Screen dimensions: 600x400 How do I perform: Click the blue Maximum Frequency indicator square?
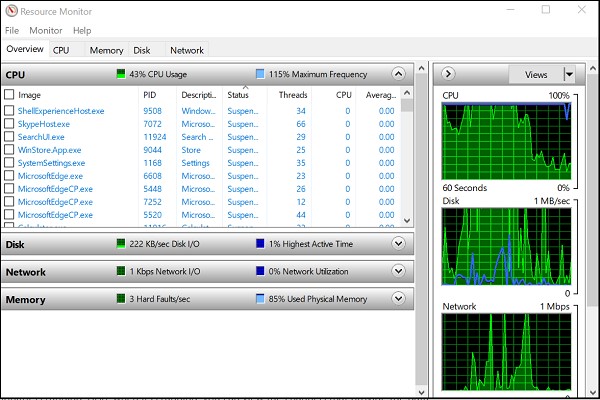click(x=259, y=74)
